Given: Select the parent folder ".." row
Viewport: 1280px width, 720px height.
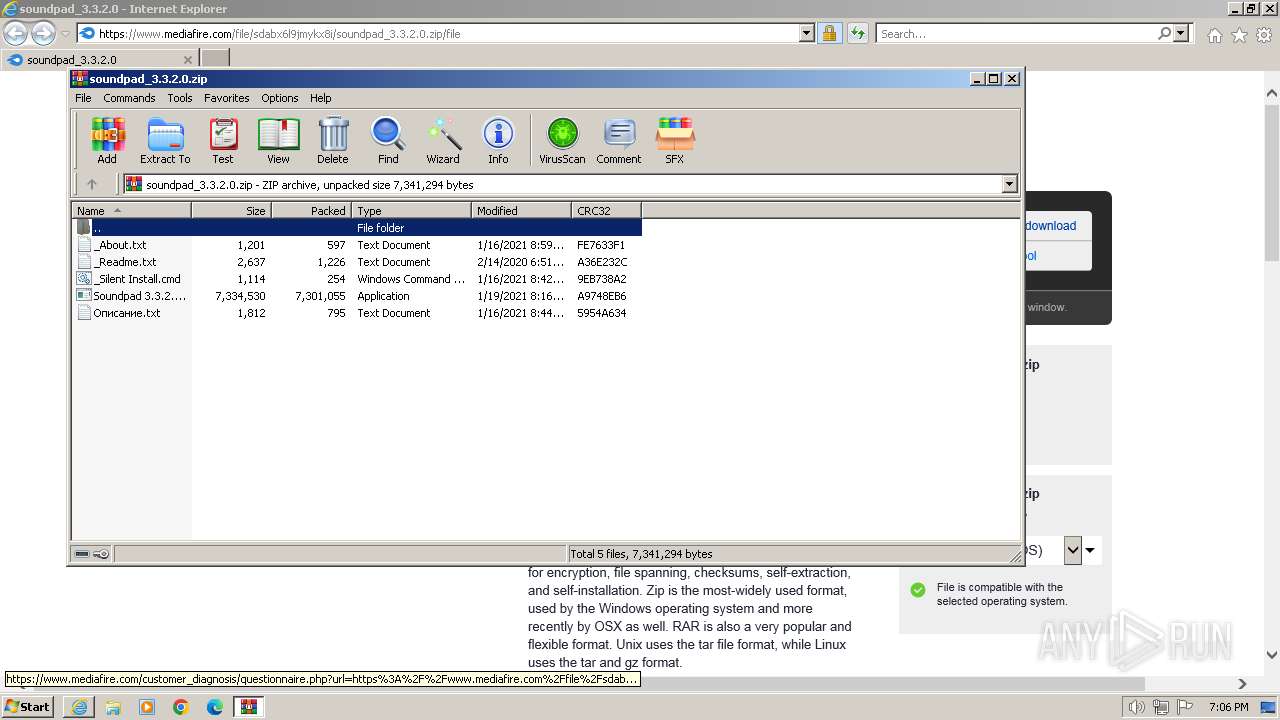Looking at the screenshot, I should [x=356, y=228].
